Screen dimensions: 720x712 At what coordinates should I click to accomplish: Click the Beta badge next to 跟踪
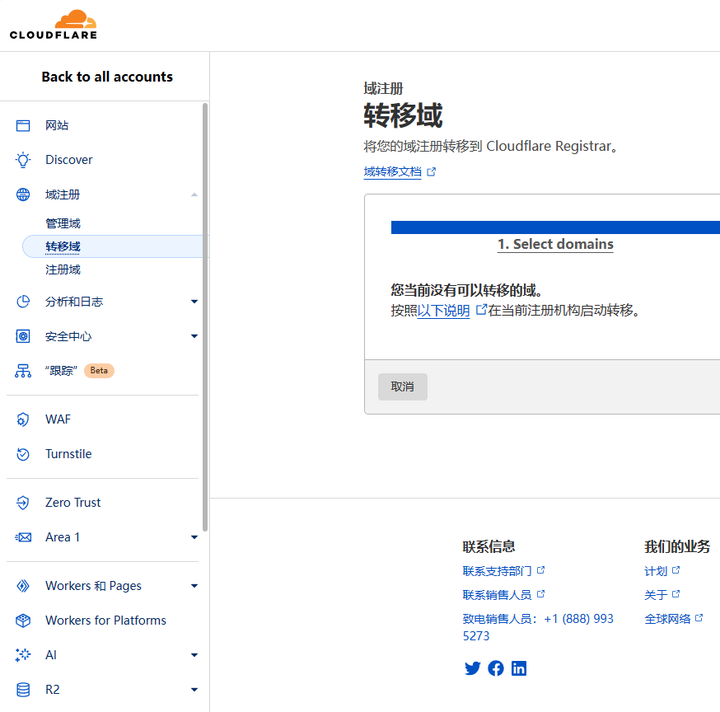pyautogui.click(x=99, y=370)
